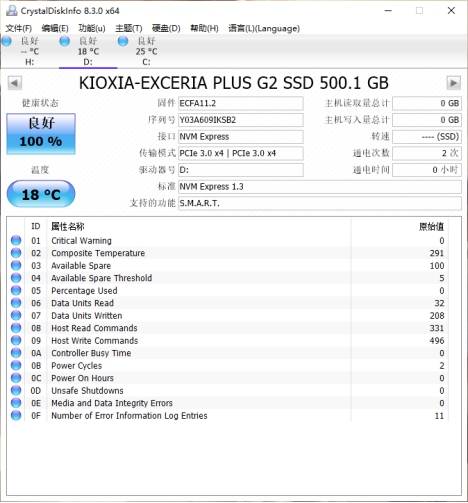468x503 pixels.
Task: Click status dot for Percentage Used row
Action: point(16,290)
